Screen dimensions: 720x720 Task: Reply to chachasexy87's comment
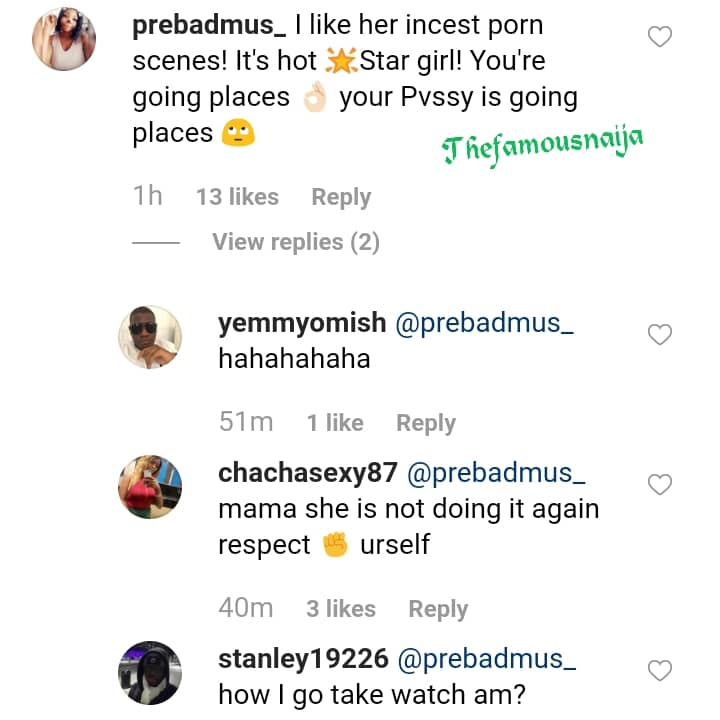click(x=438, y=609)
